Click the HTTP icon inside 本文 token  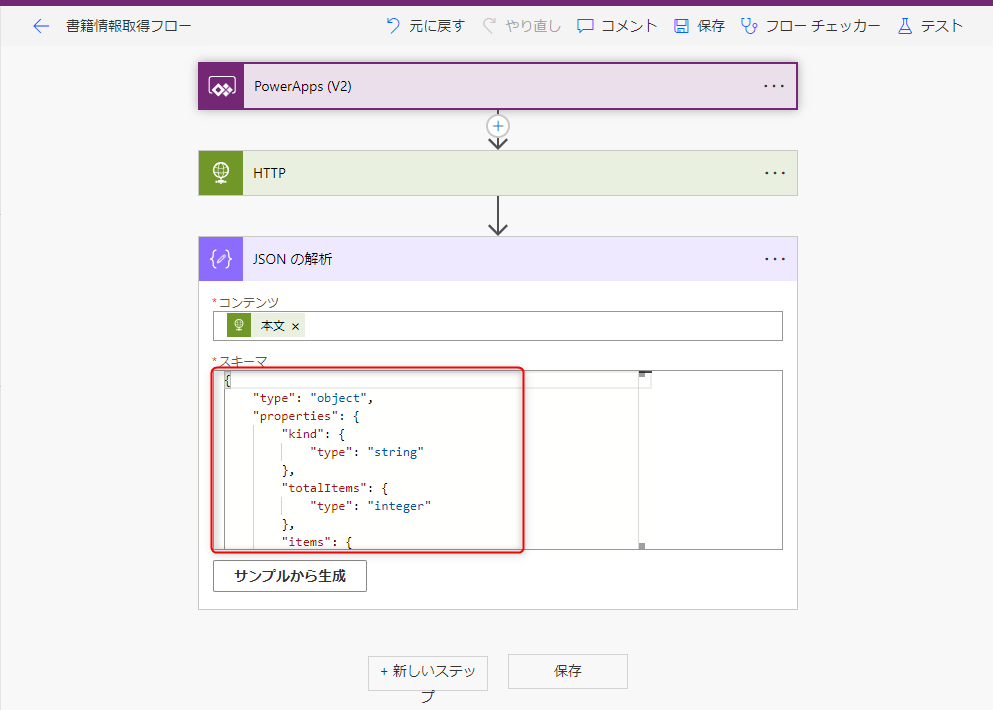click(239, 326)
